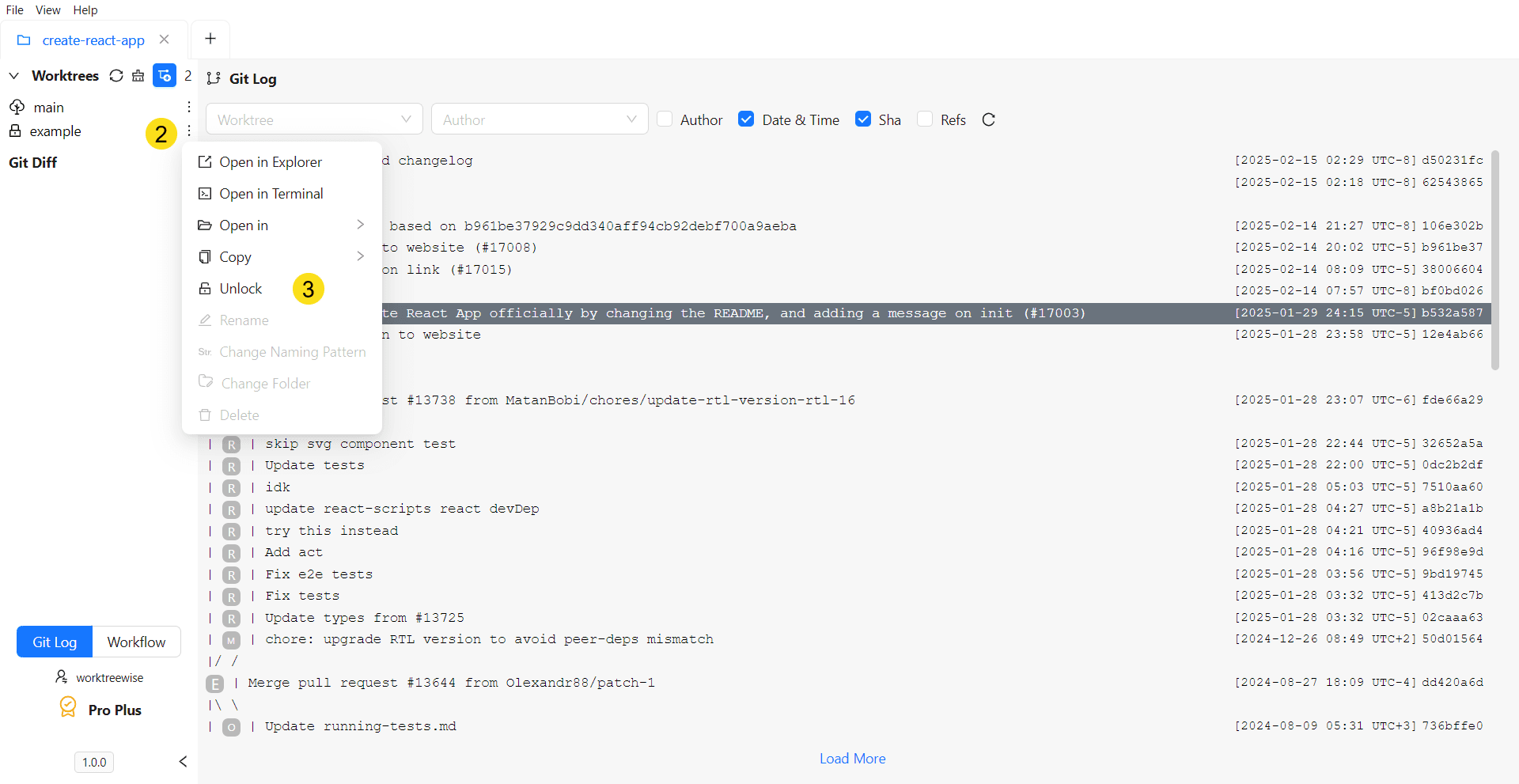Switch to the Workflow tab button
Screen dimensions: 1519x784
pos(136,642)
